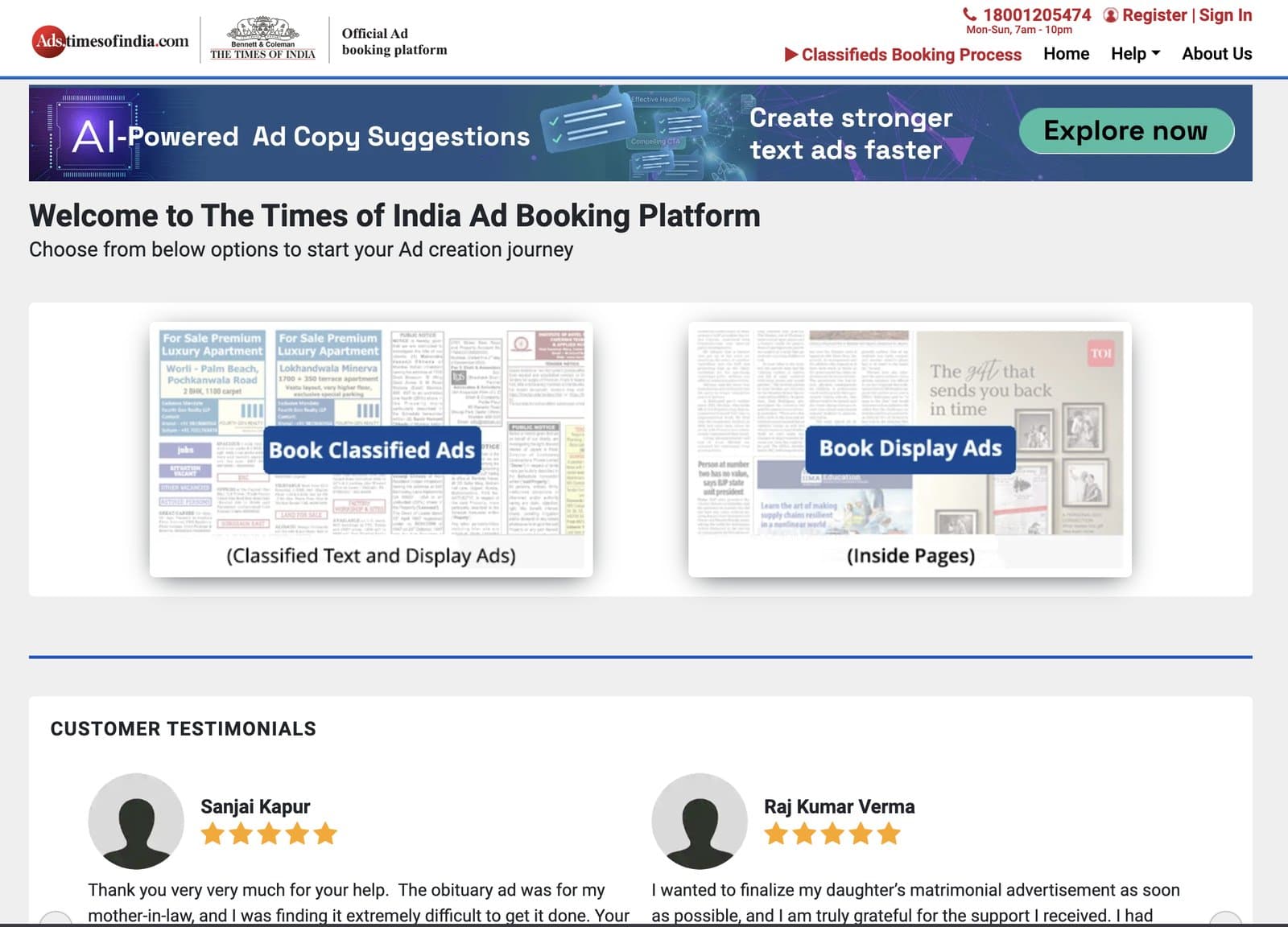The image size is (1288, 927).
Task: Click the phone icon beside 18001205474
Action: point(969,14)
